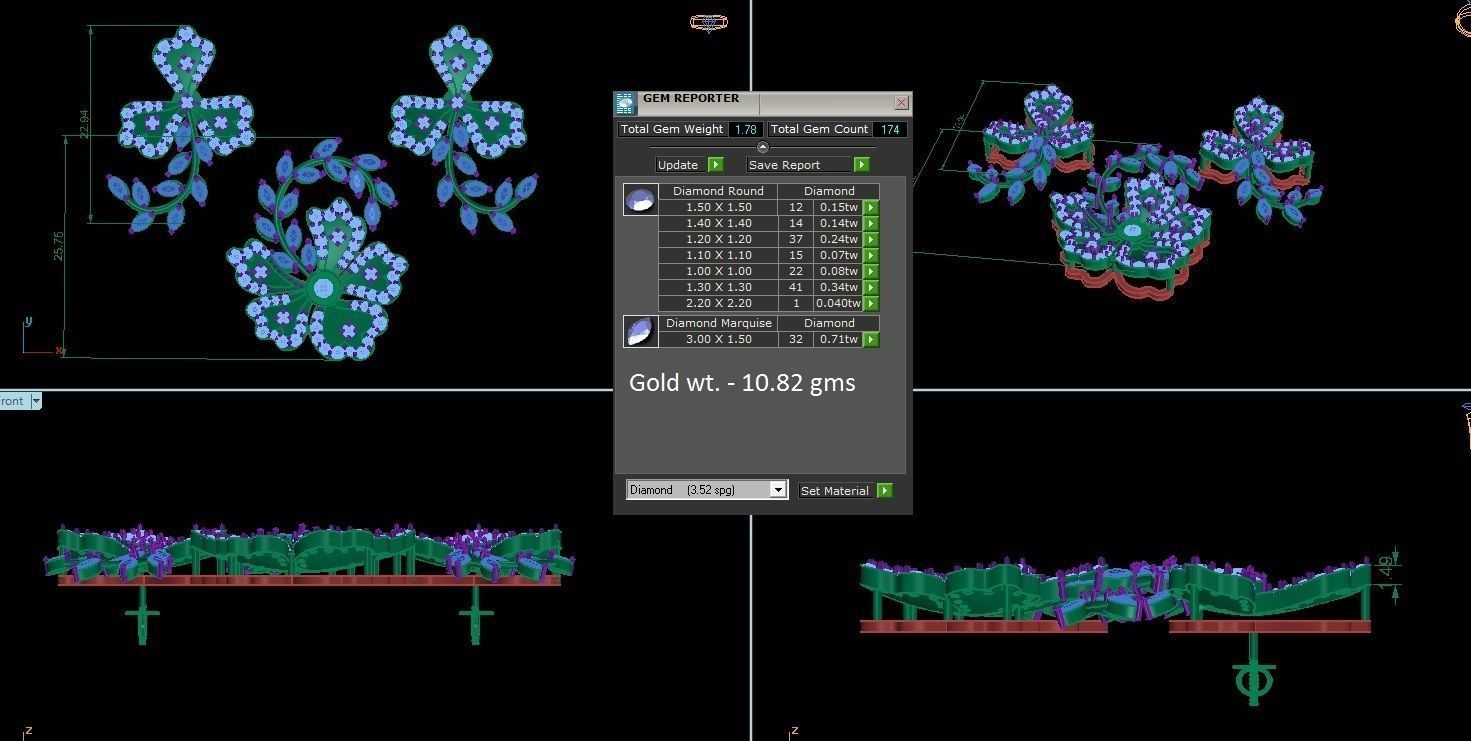
Task: Click the green arrow for 3.00 X 1.50 marquise row
Action: (x=871, y=340)
